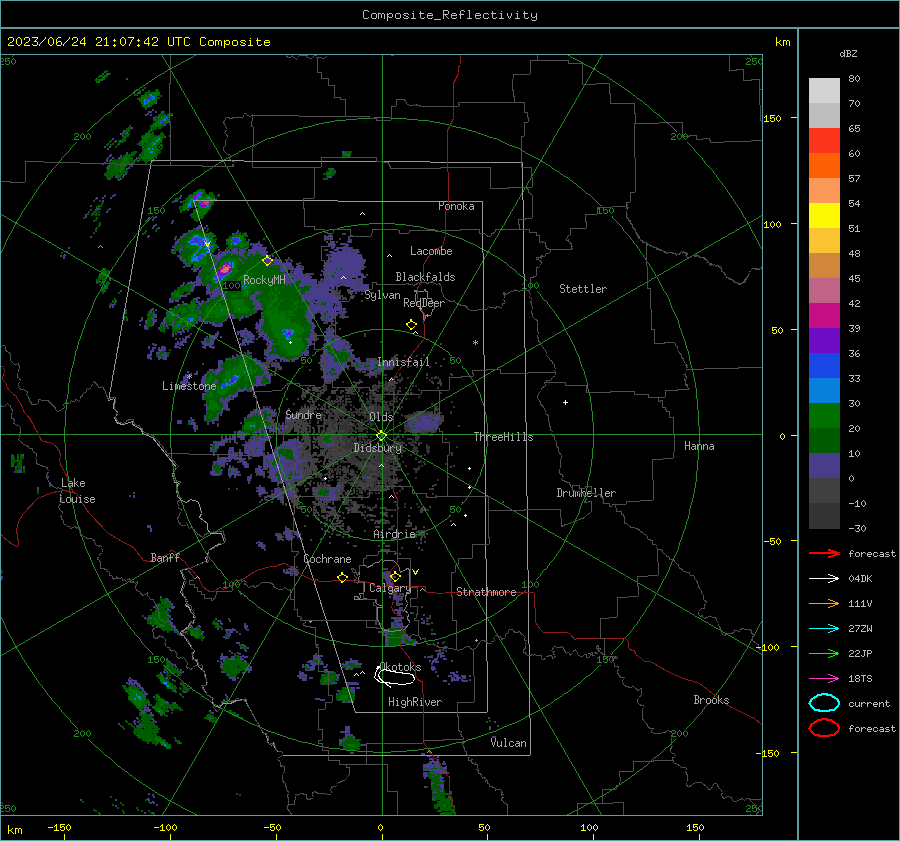900x841 pixels.
Task: Click the Hanna city label
Action: point(699,446)
